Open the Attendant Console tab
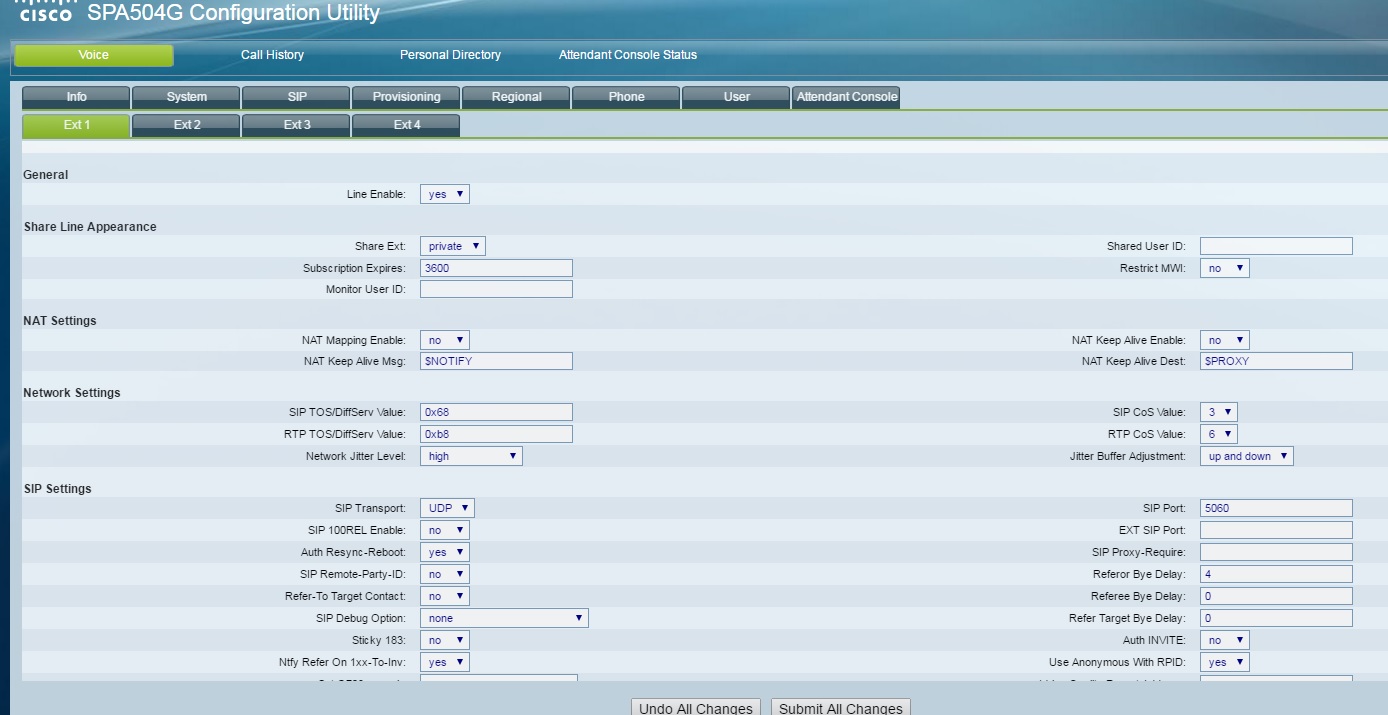This screenshot has width=1388, height=715. coord(846,97)
